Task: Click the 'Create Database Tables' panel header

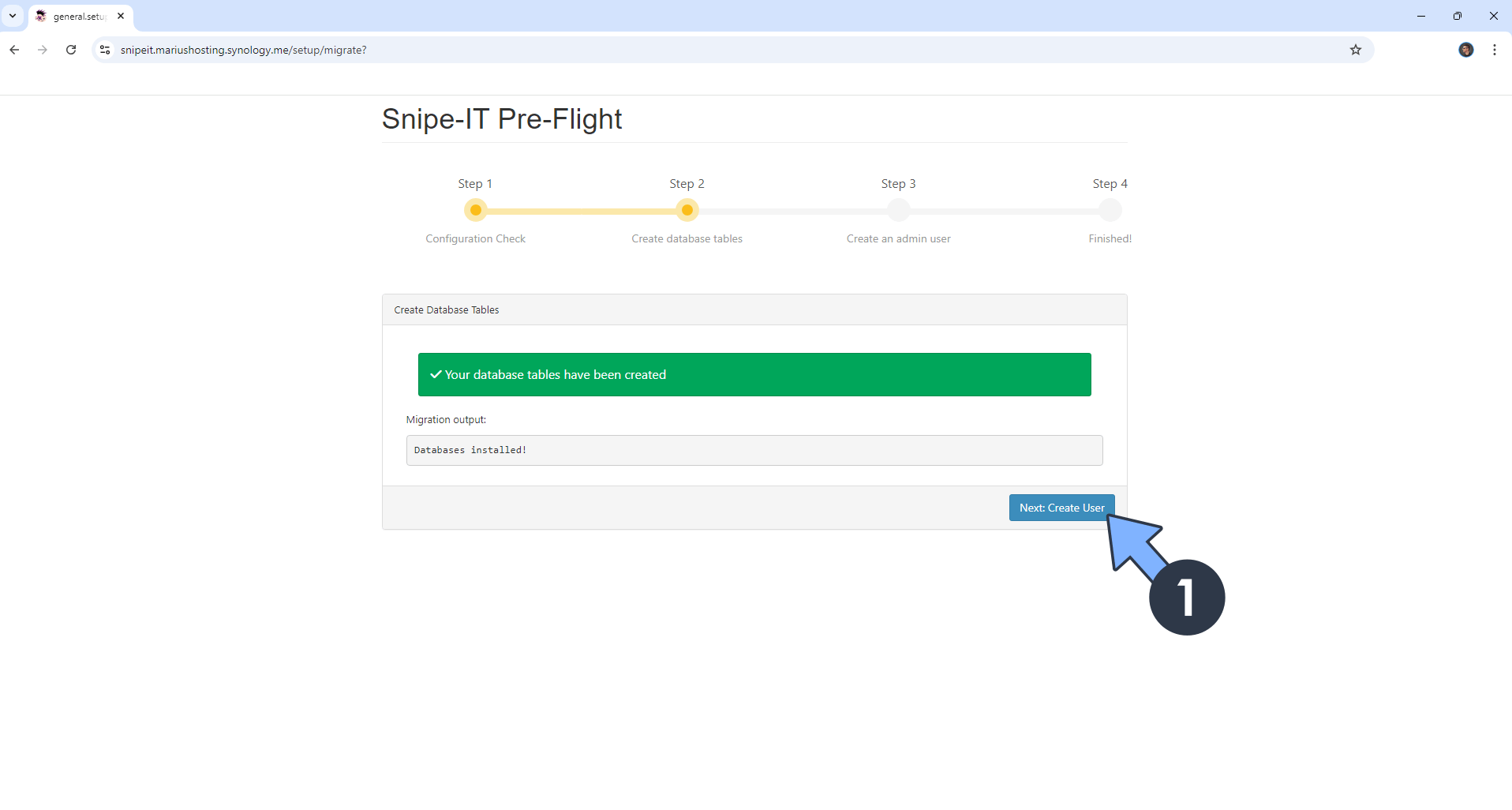Action: coord(754,309)
